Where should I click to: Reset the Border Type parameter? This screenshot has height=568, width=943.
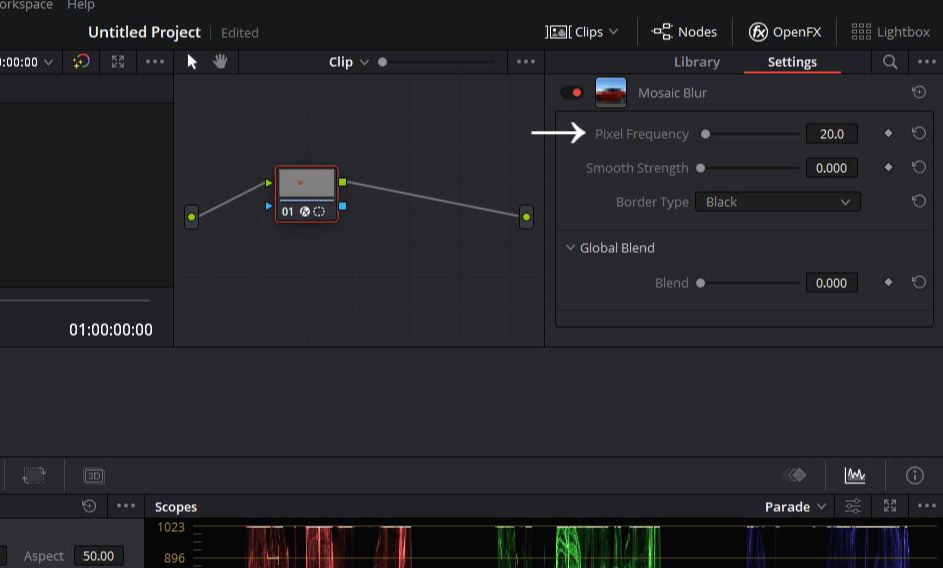(x=918, y=200)
